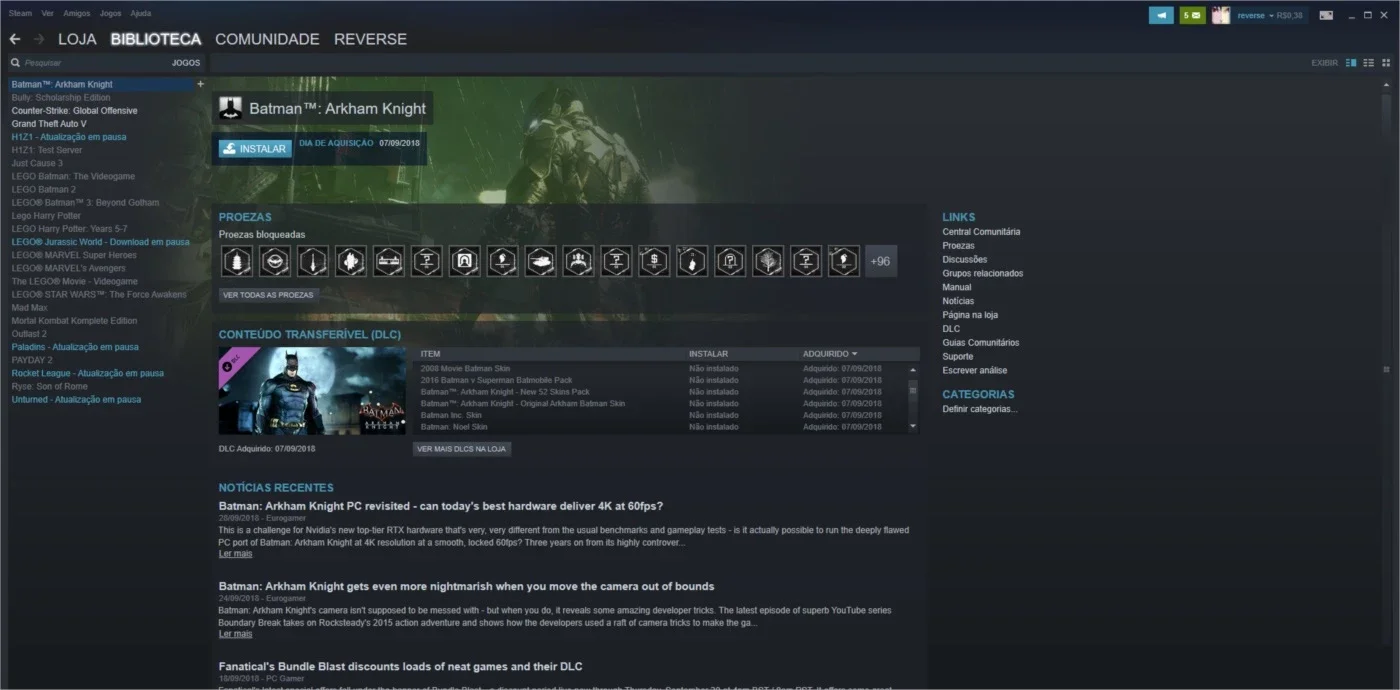
Task: Open the Central Comunitária link
Action: [x=981, y=231]
